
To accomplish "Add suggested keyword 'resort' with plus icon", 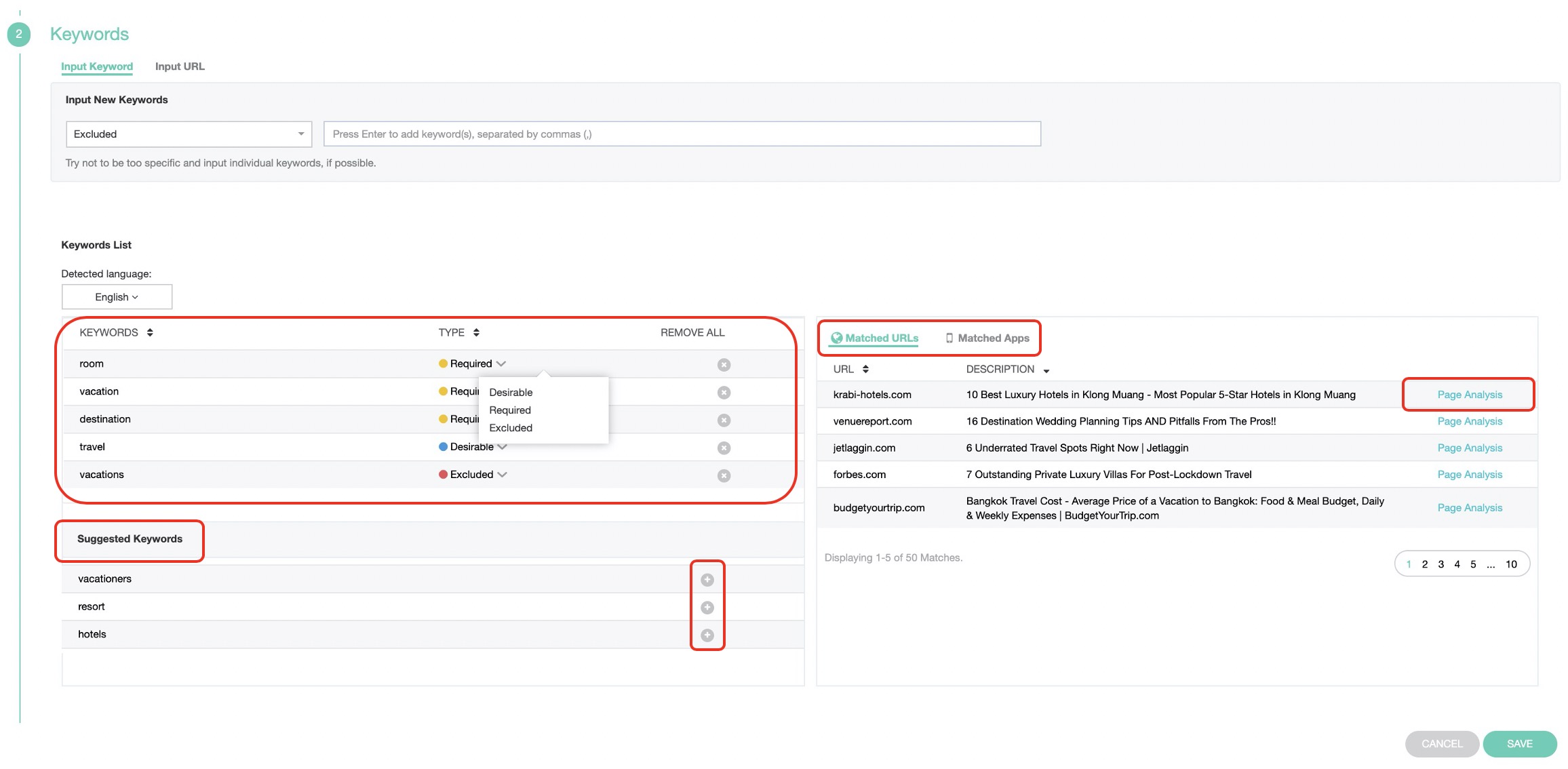I will 707,608.
